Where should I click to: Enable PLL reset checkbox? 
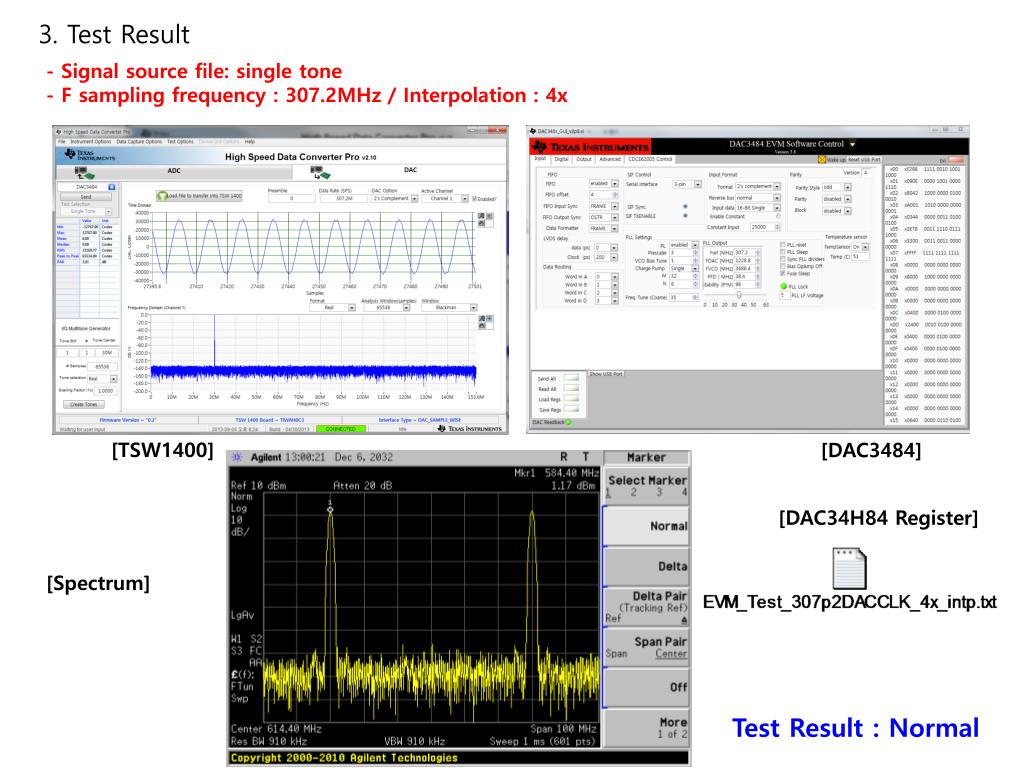pyautogui.click(x=782, y=245)
